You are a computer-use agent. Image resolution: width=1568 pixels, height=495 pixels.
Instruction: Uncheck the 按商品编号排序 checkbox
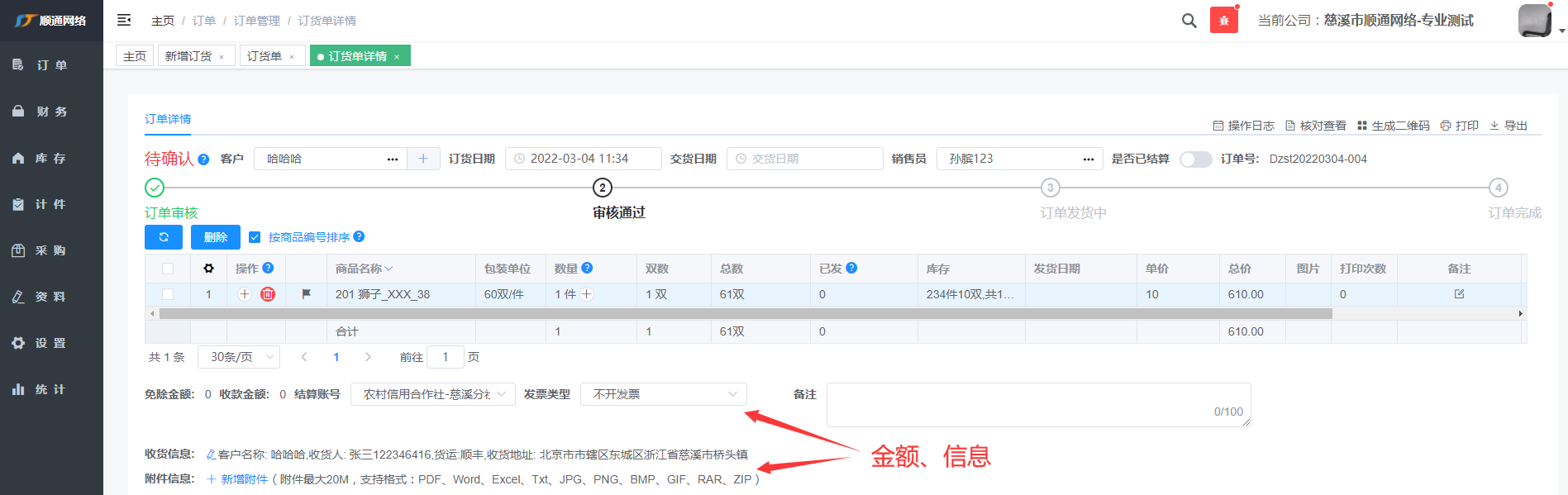coord(255,237)
